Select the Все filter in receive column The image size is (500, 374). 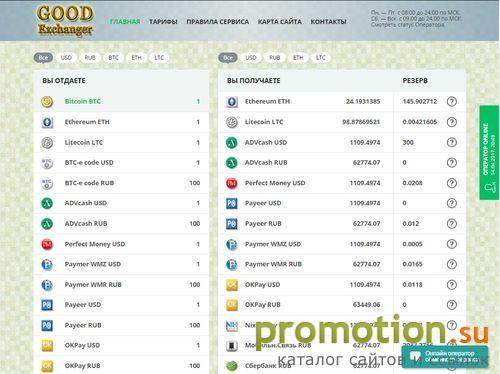228,58
